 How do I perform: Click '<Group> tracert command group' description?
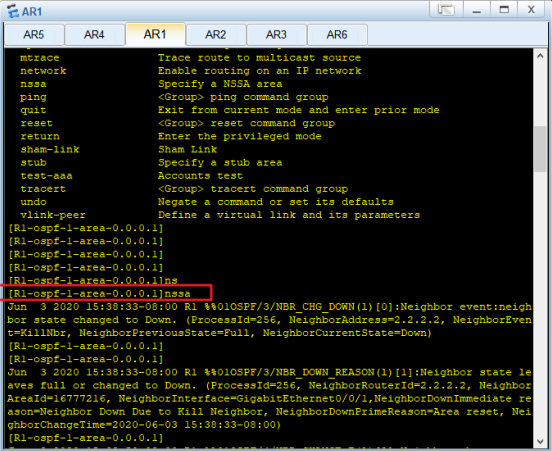click(253, 189)
